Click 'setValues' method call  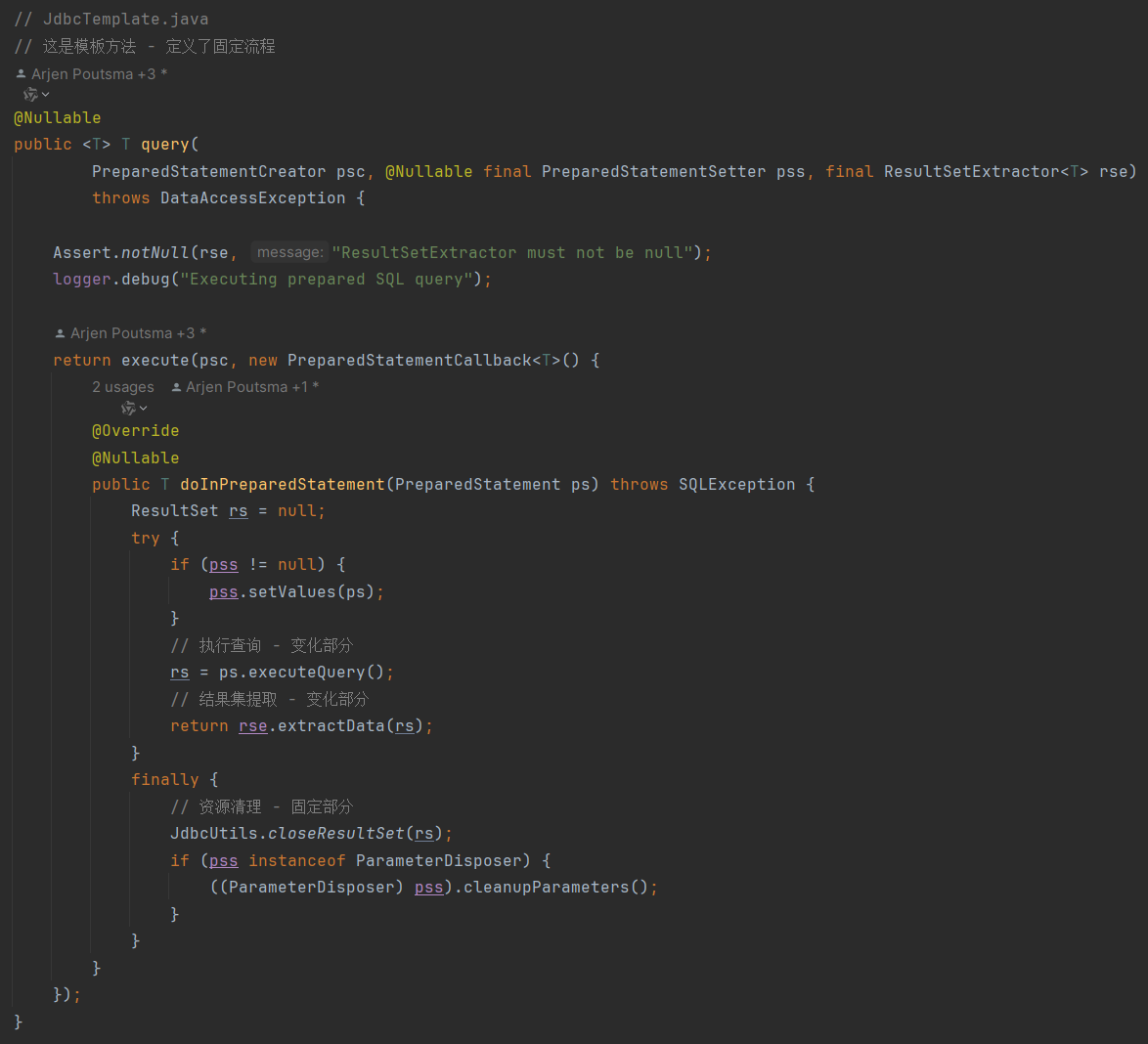(291, 591)
